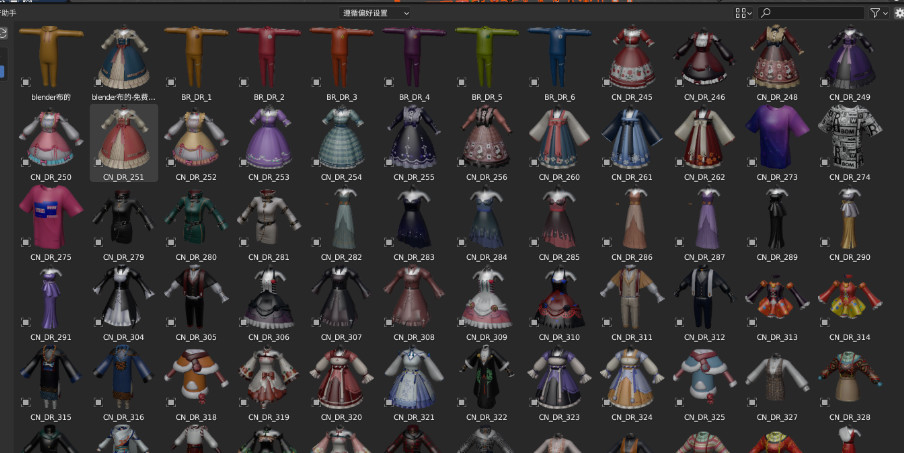Image resolution: width=904 pixels, height=453 pixels.
Task: Click the asset marker icon on CN_DR_308
Action: point(389,323)
